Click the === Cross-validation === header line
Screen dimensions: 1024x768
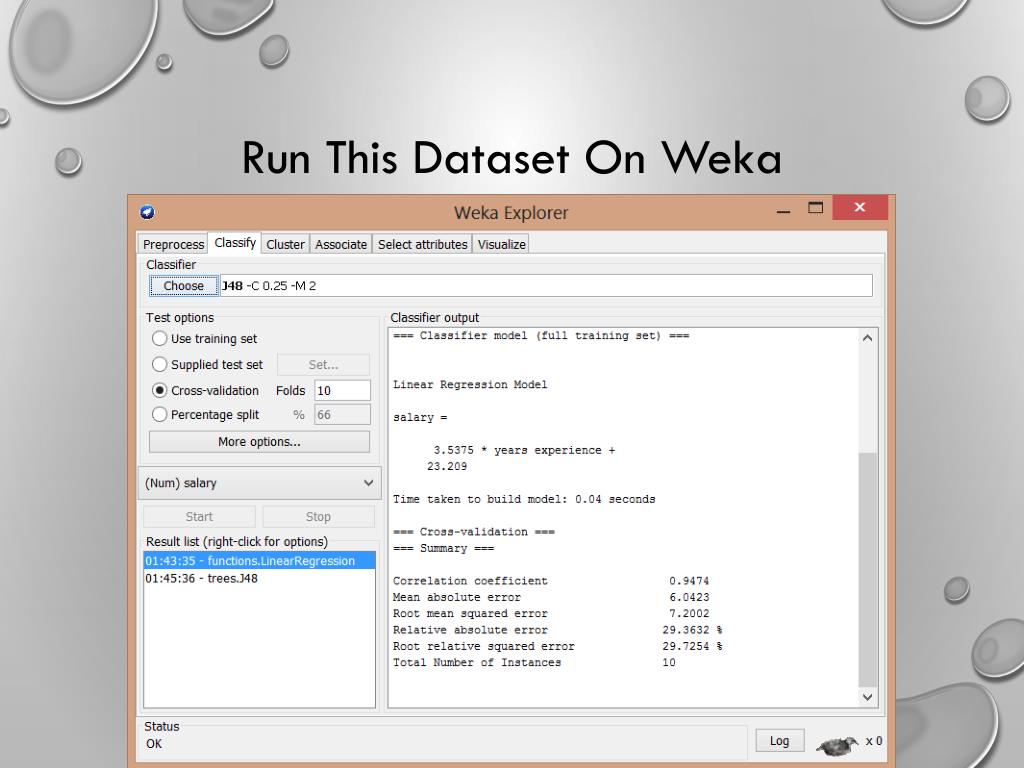473,532
